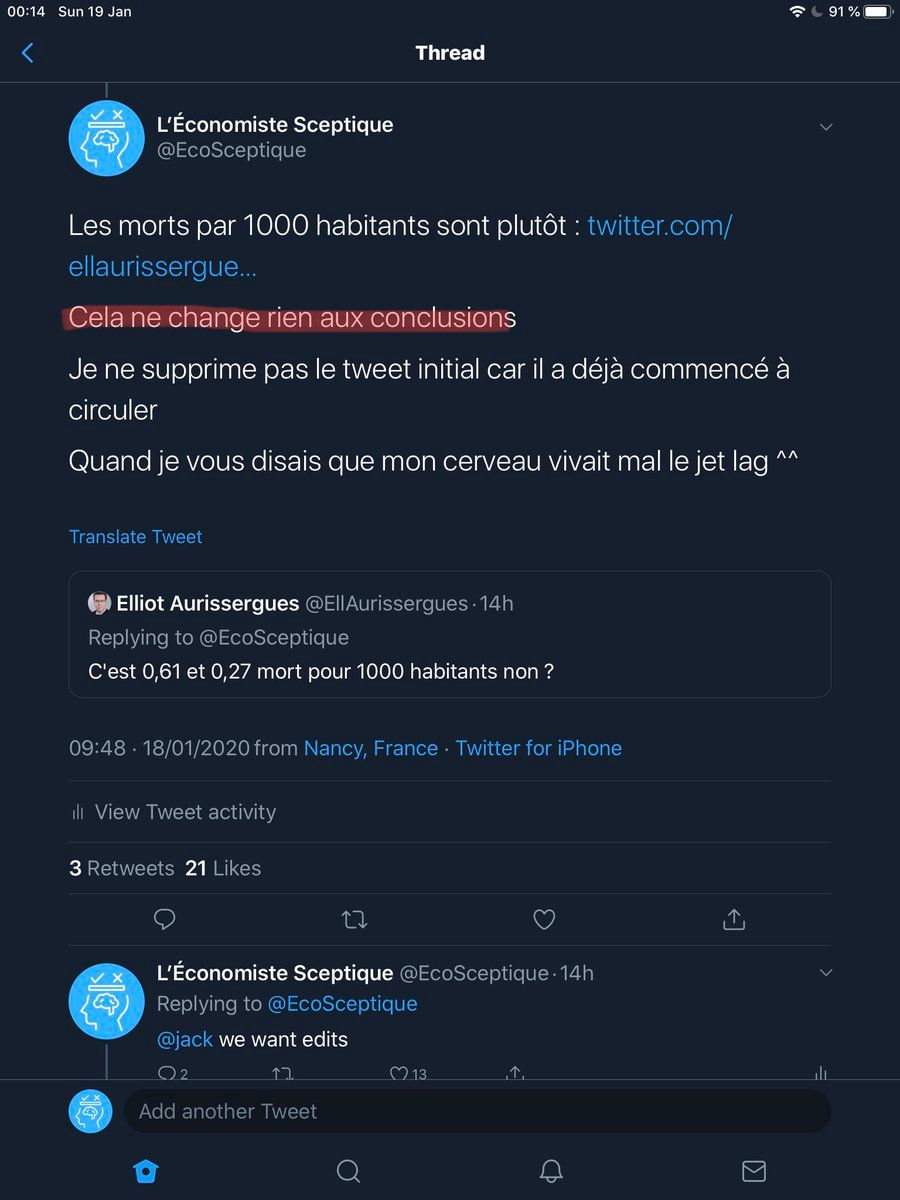900x1200 pixels.
Task: Retweet the main tweet
Action: click(x=354, y=919)
